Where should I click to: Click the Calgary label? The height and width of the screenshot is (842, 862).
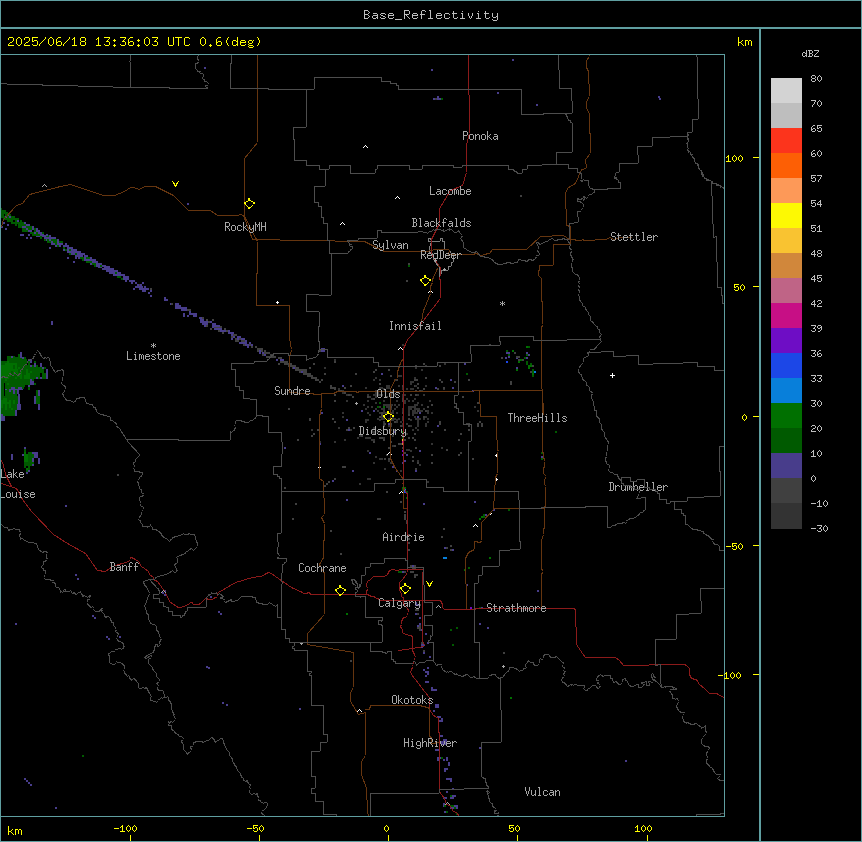click(x=399, y=603)
